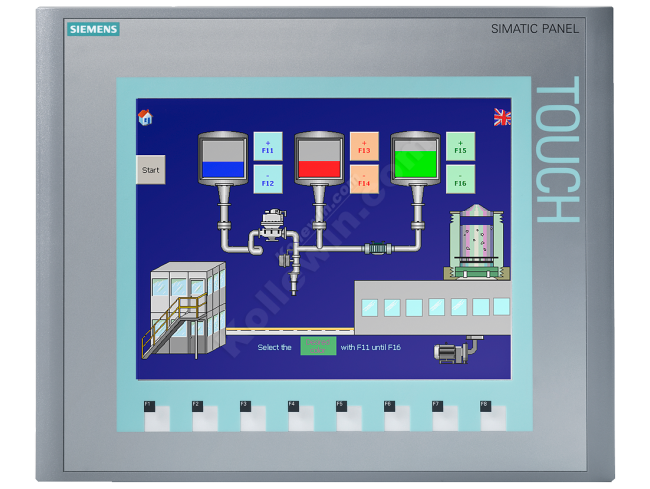Increase red with the + F13 button

click(x=364, y=147)
